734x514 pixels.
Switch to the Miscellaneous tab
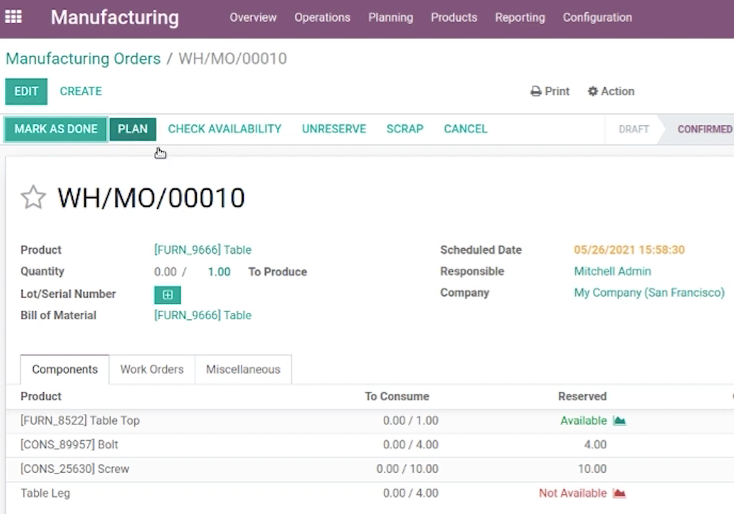243,369
